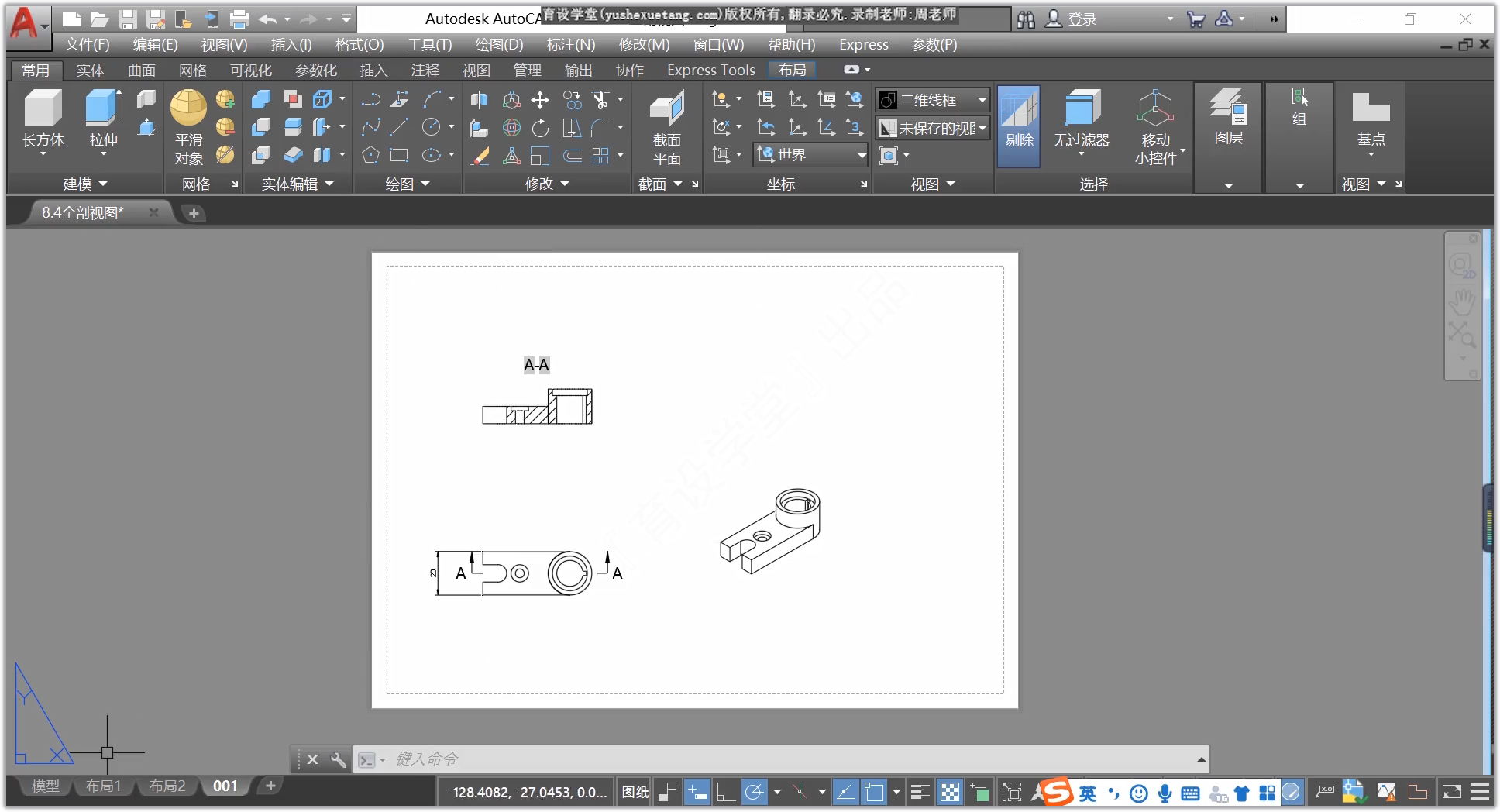
Task: Select the Mirror tool in Modify panel
Action: click(480, 100)
